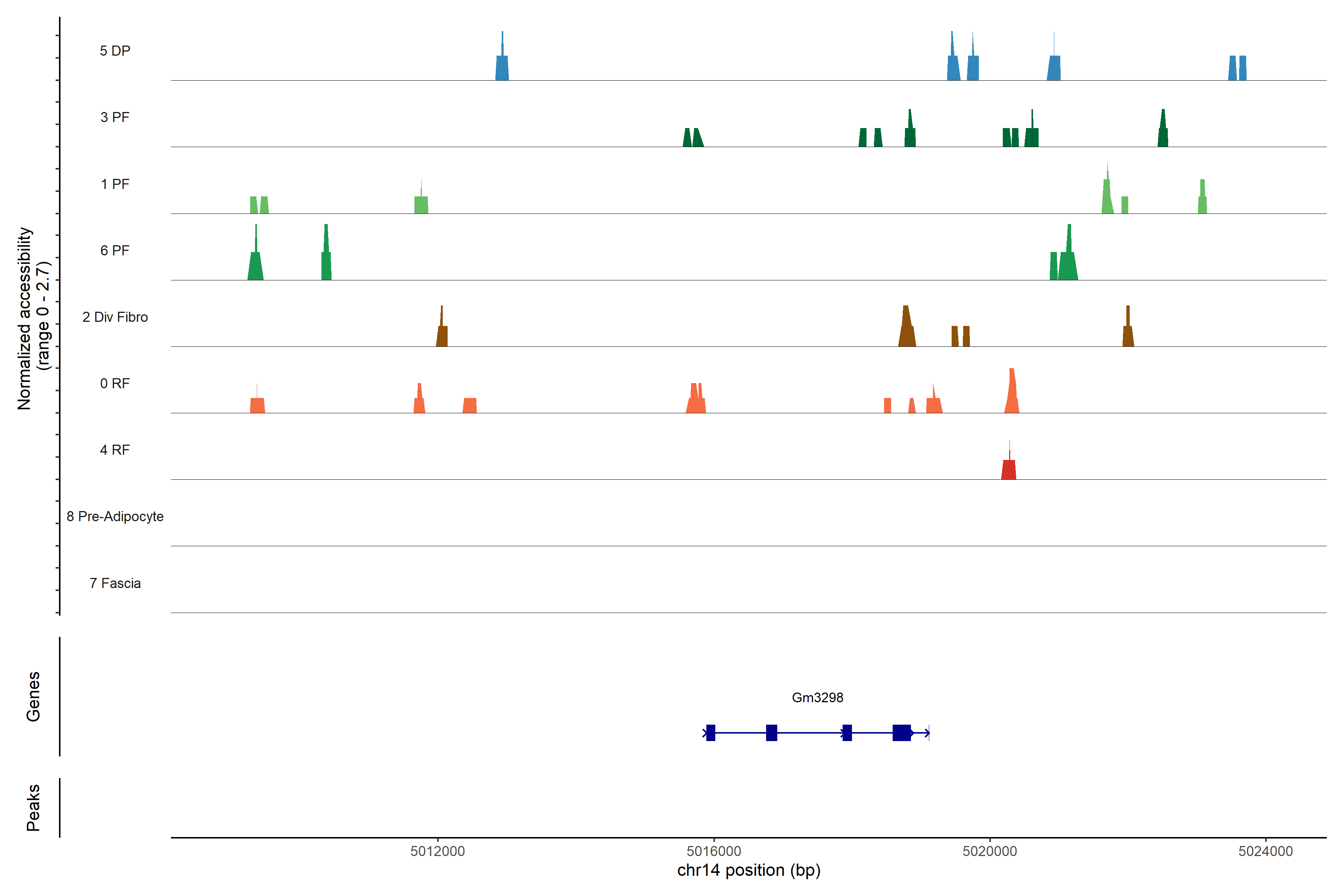Click the 5020000 axis tick label
This screenshot has height=896, width=1344.
(x=990, y=851)
